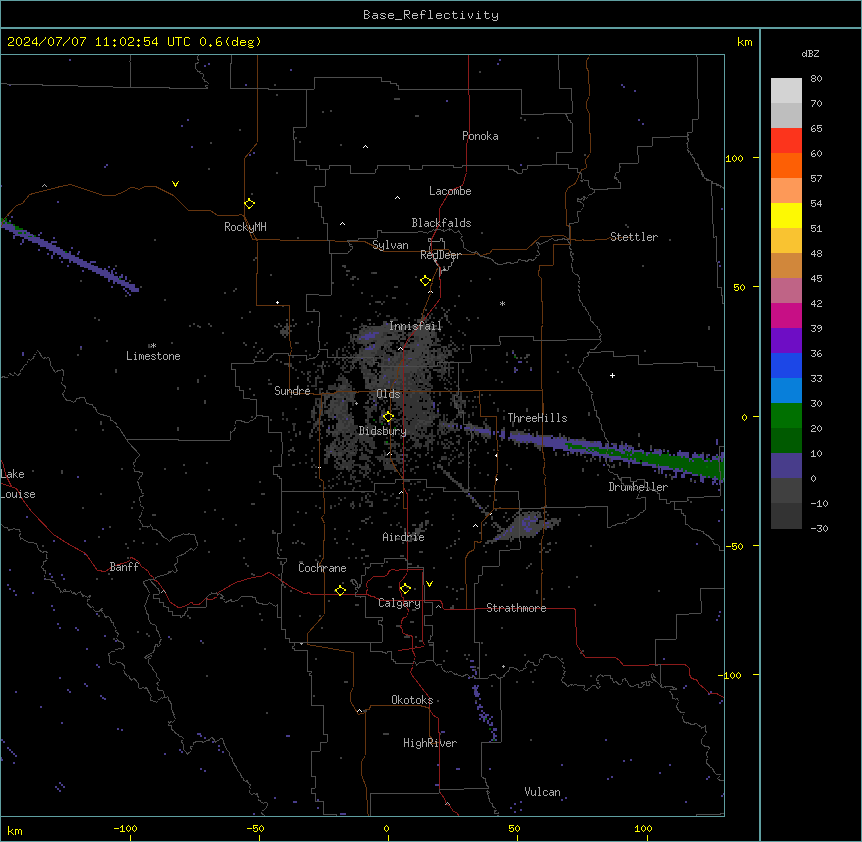Viewport: 862px width, 842px height.
Task: Click the Cochrane town label
Action: 322,568
